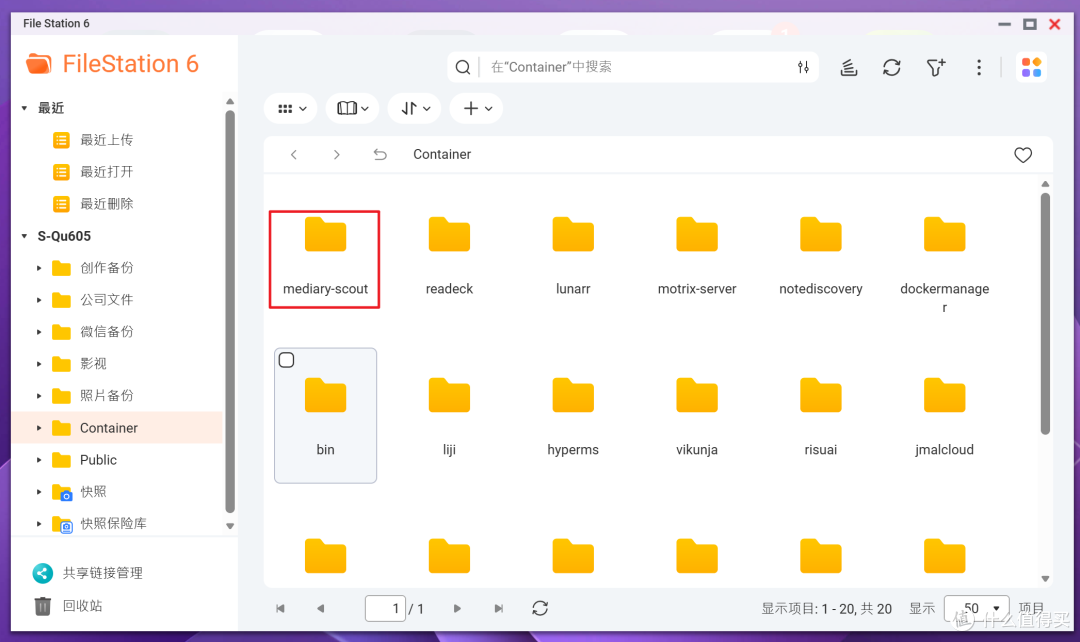Select the vikunja folder
The width and height of the screenshot is (1080, 642).
coord(697,417)
